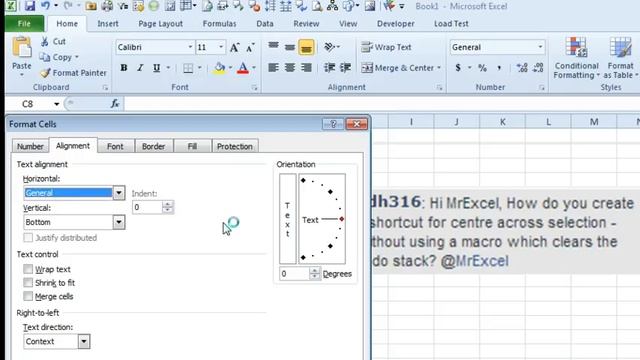Image resolution: width=640 pixels, height=360 pixels.
Task: Open the File tab
Action: point(24,24)
